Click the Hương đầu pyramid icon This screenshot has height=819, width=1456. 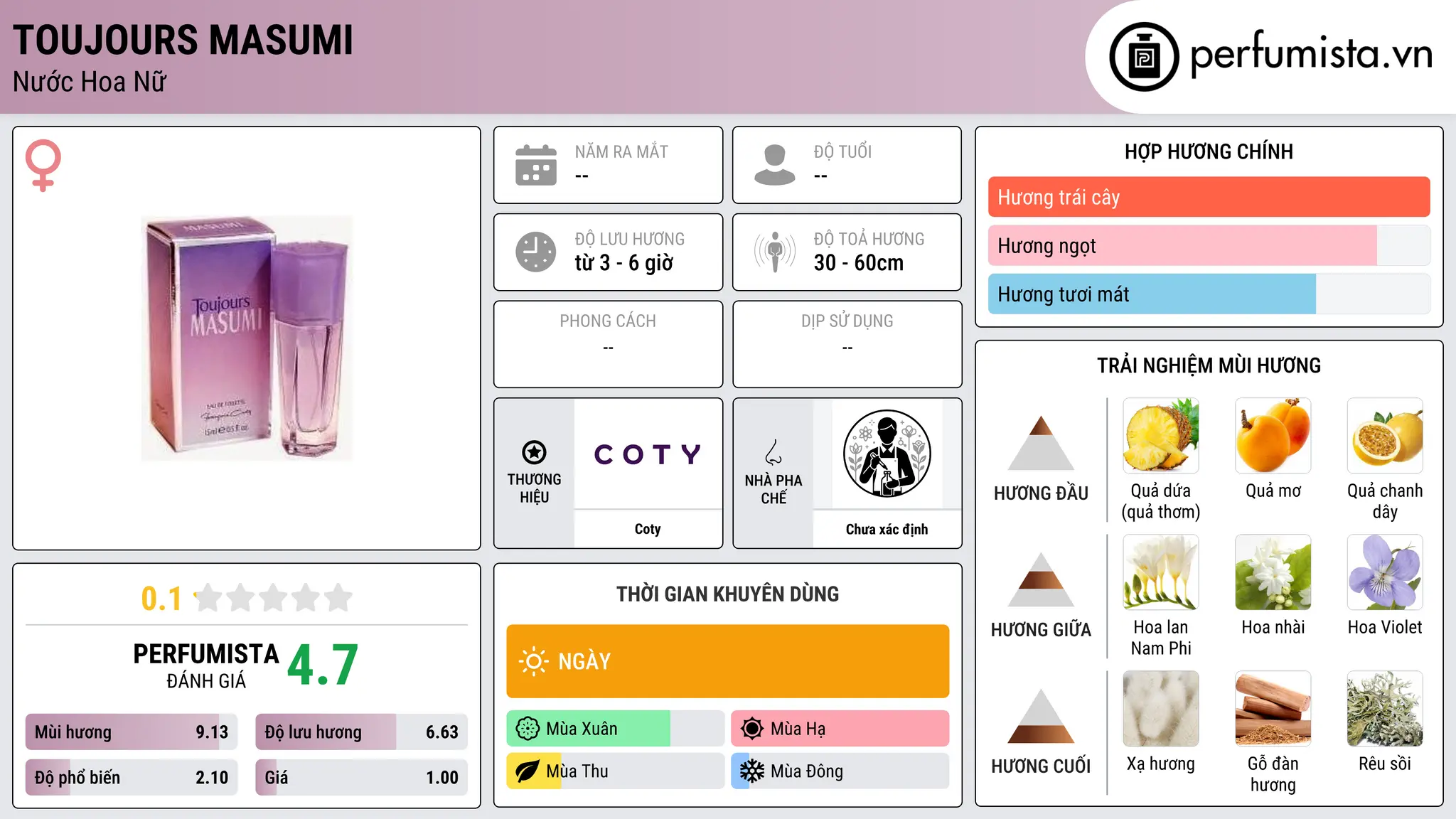click(x=1041, y=443)
